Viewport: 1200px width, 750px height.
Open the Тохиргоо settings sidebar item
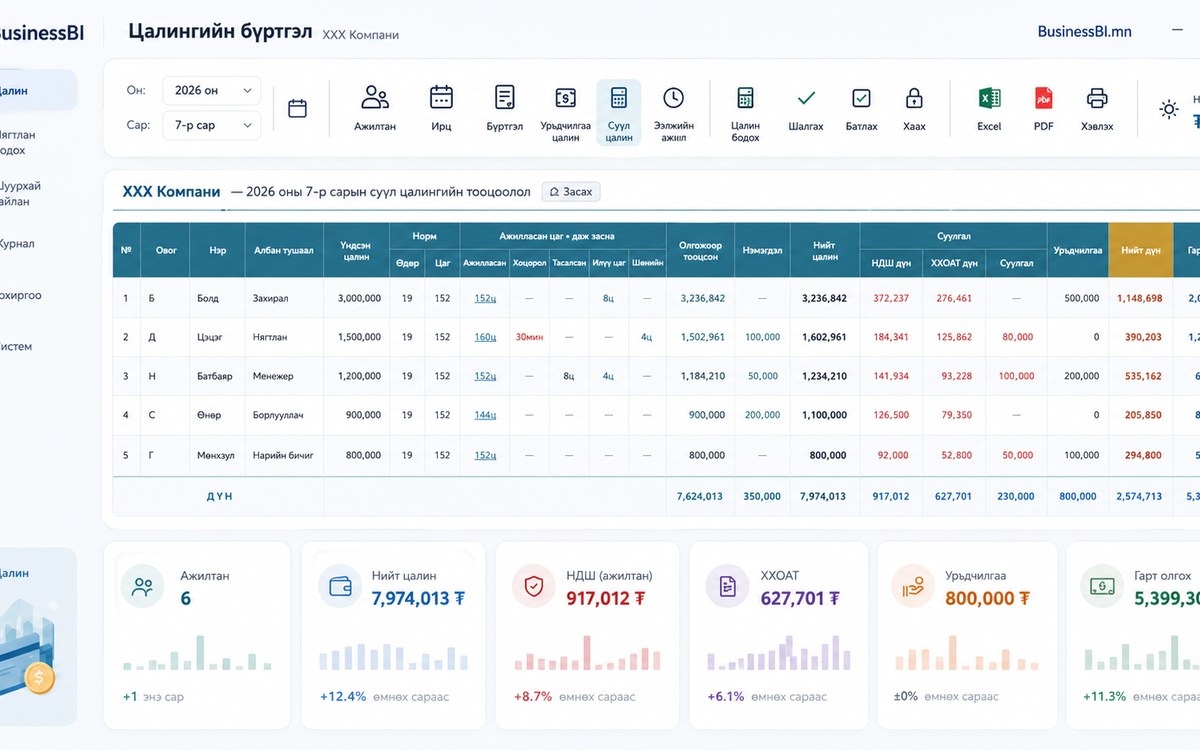coord(20,296)
